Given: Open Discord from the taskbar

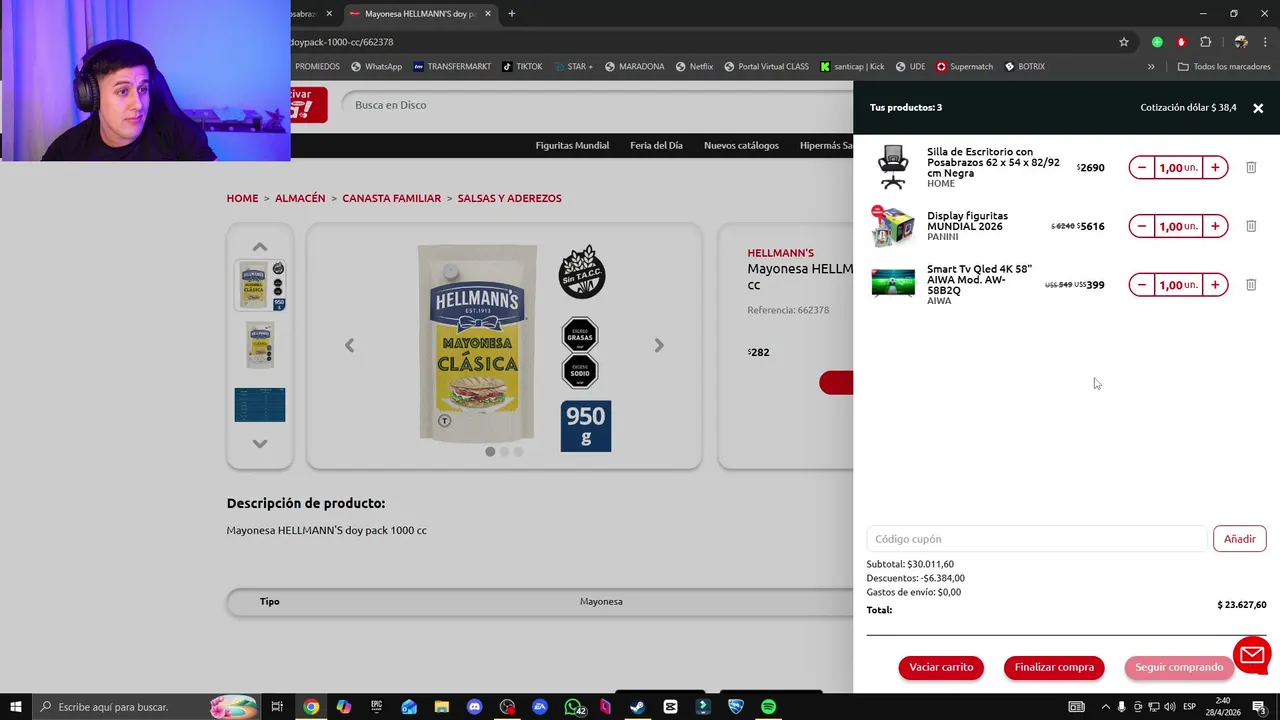Looking at the screenshot, I should pyautogui.click(x=474, y=707).
